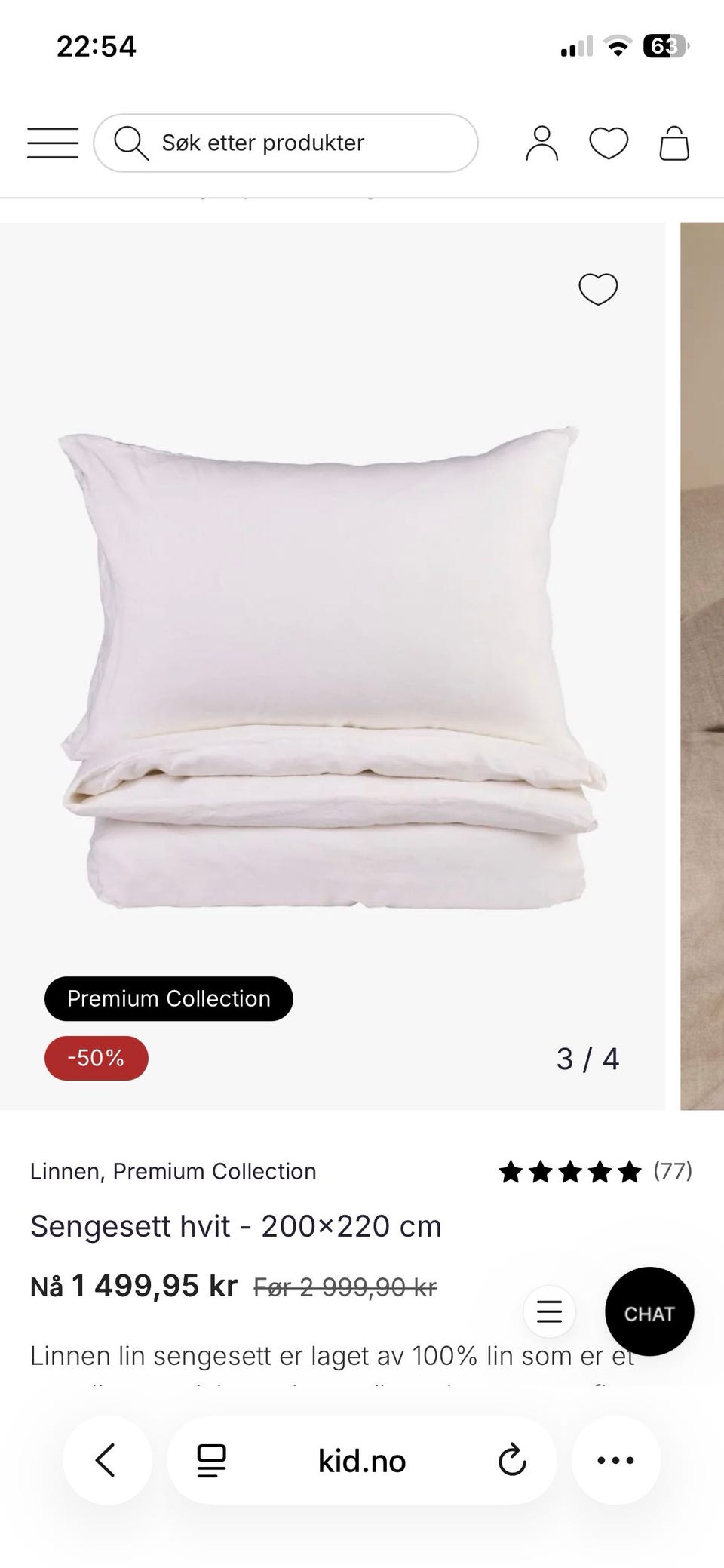Tap the white bedding set image
Image resolution: width=724 pixels, height=1568 pixels.
coord(333,667)
